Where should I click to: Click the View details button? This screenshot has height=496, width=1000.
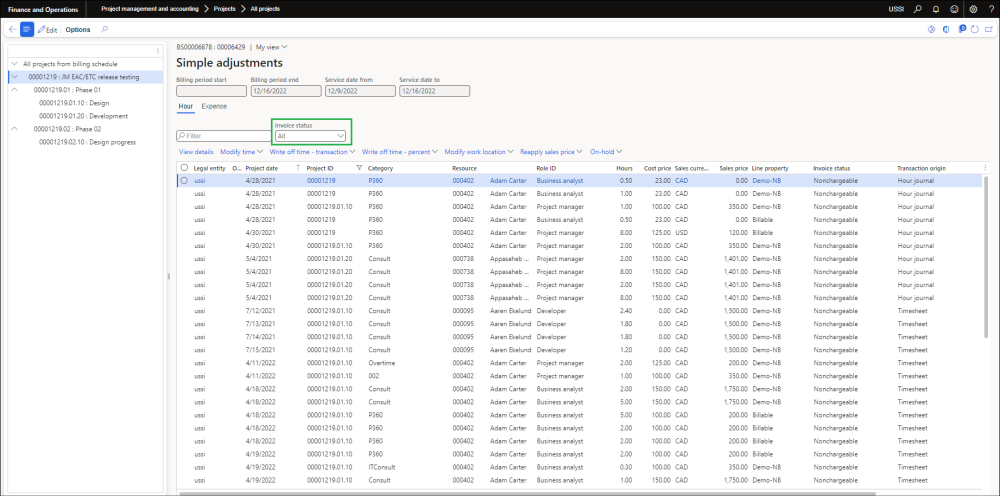(x=196, y=152)
